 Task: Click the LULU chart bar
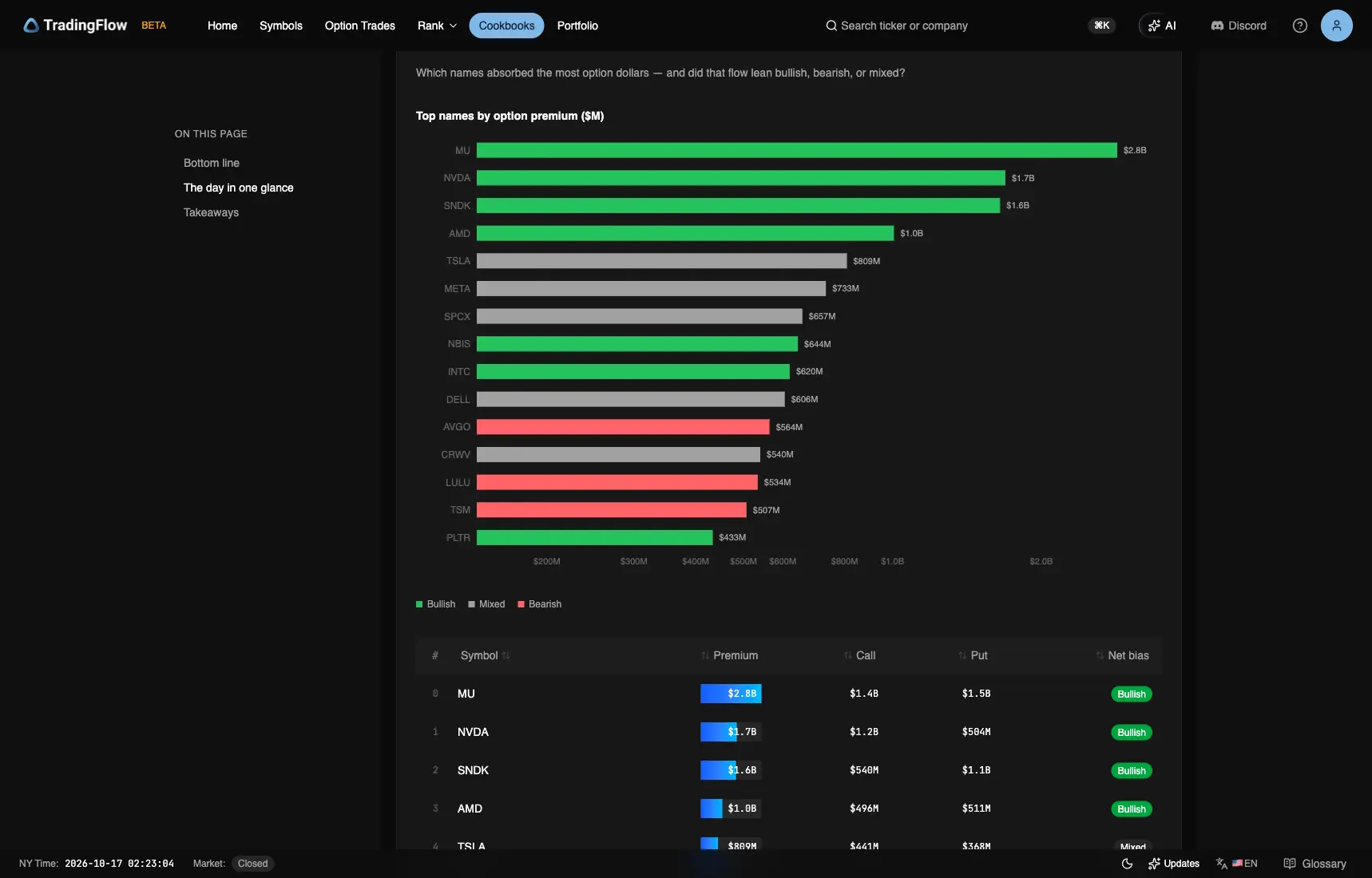click(617, 482)
